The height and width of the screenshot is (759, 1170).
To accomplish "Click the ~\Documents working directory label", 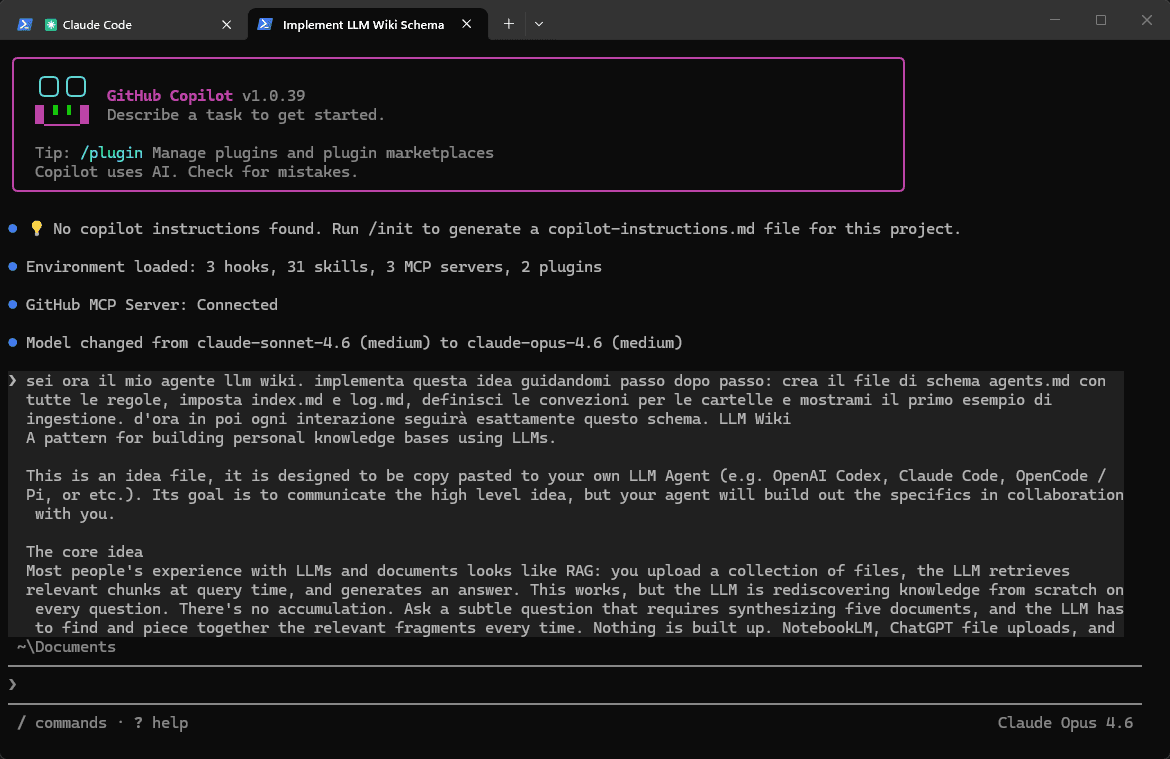I will [x=66, y=647].
